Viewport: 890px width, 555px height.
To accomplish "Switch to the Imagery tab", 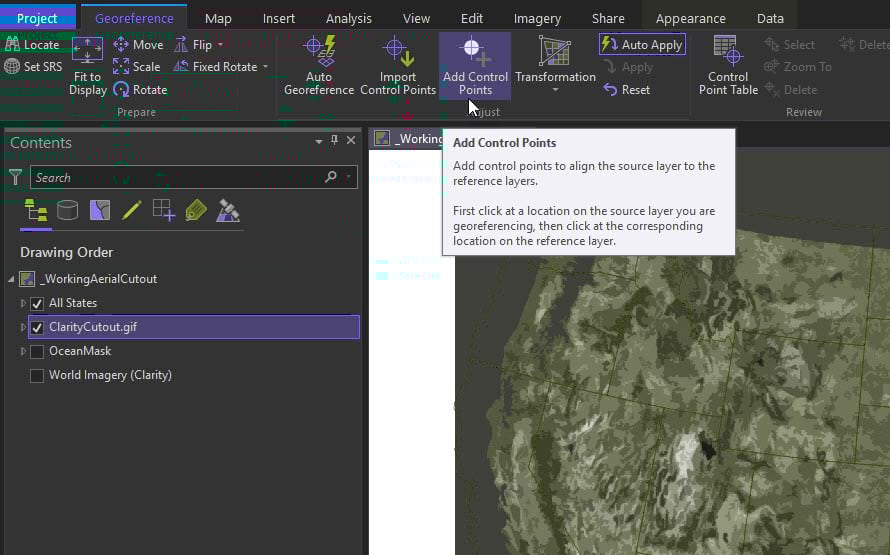I will (537, 18).
